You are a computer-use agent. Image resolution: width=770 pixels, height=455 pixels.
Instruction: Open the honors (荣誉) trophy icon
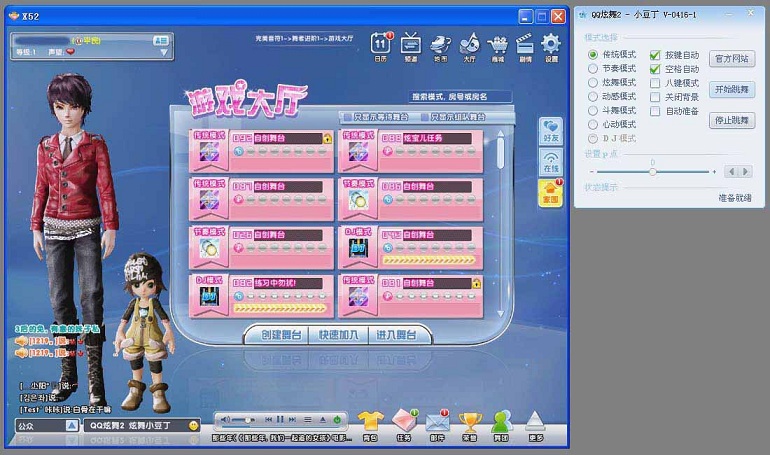(470, 425)
